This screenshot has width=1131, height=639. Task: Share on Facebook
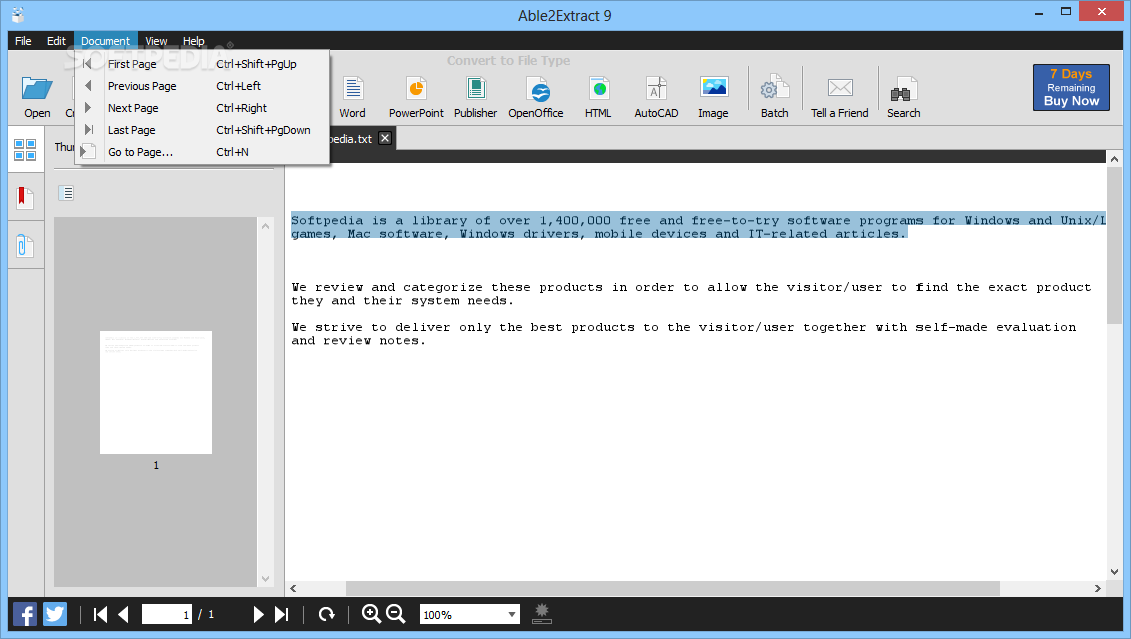pos(25,614)
